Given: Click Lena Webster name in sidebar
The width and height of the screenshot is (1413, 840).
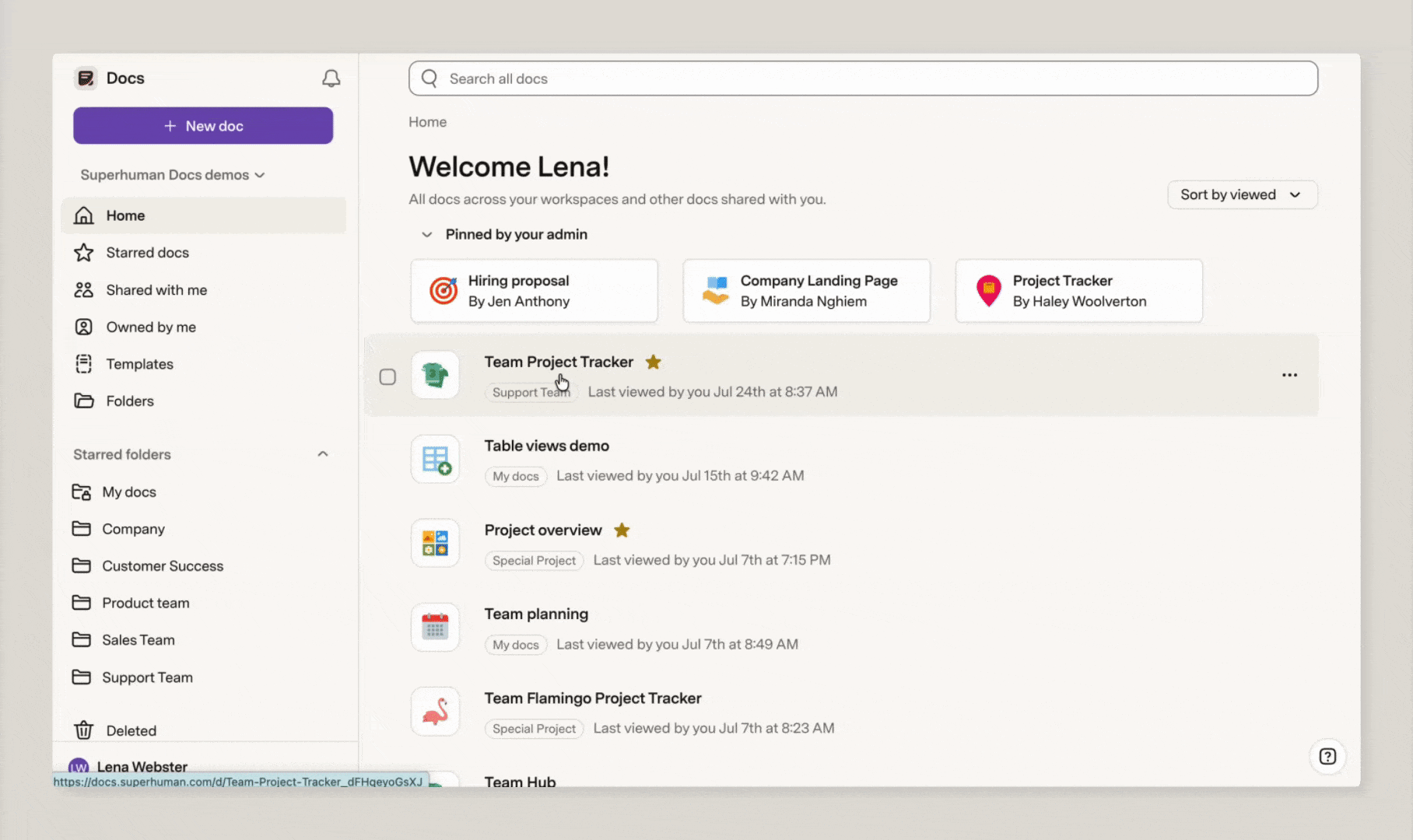Looking at the screenshot, I should (142, 767).
